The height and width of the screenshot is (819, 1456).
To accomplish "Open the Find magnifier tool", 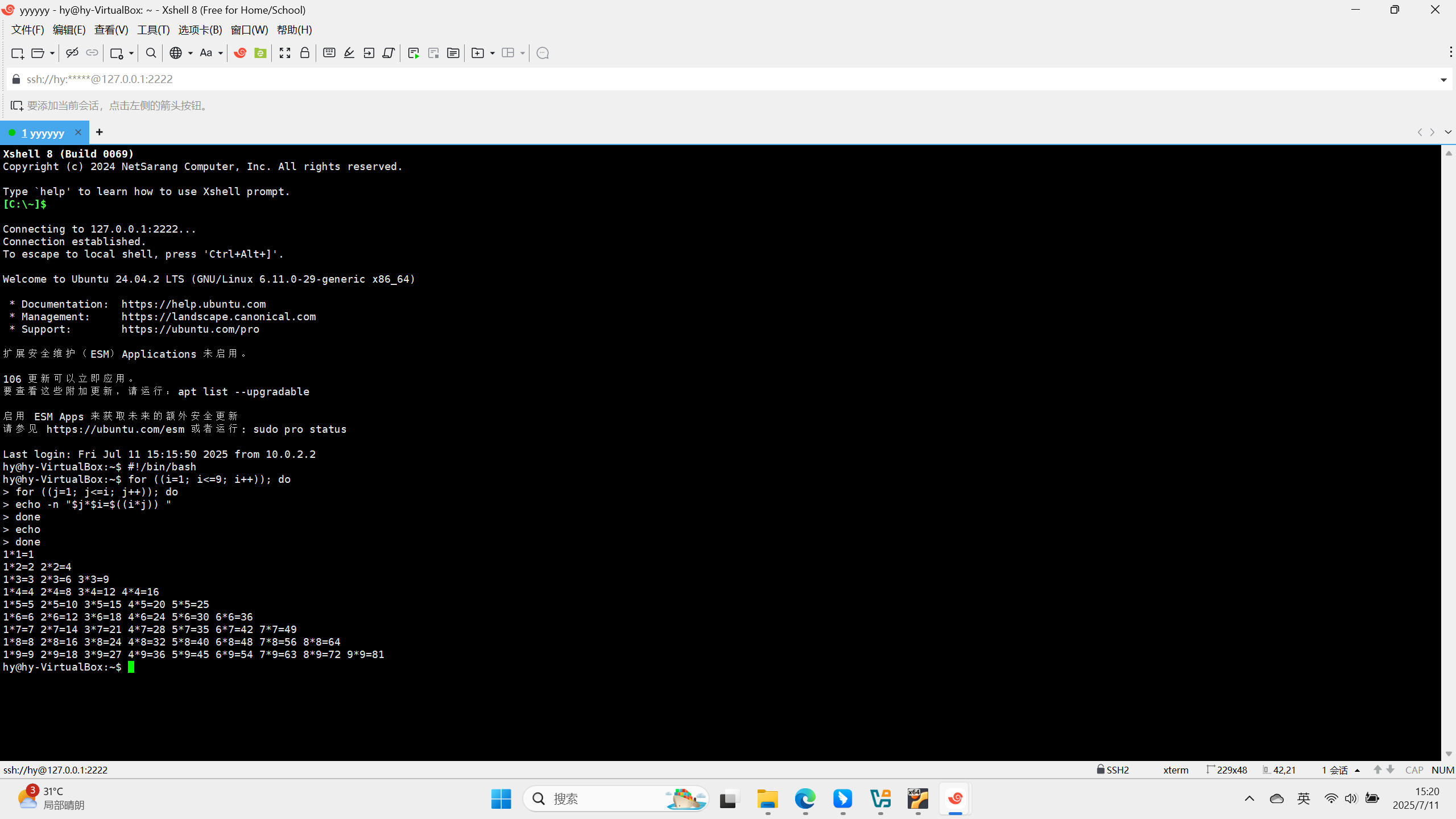I will [x=151, y=53].
